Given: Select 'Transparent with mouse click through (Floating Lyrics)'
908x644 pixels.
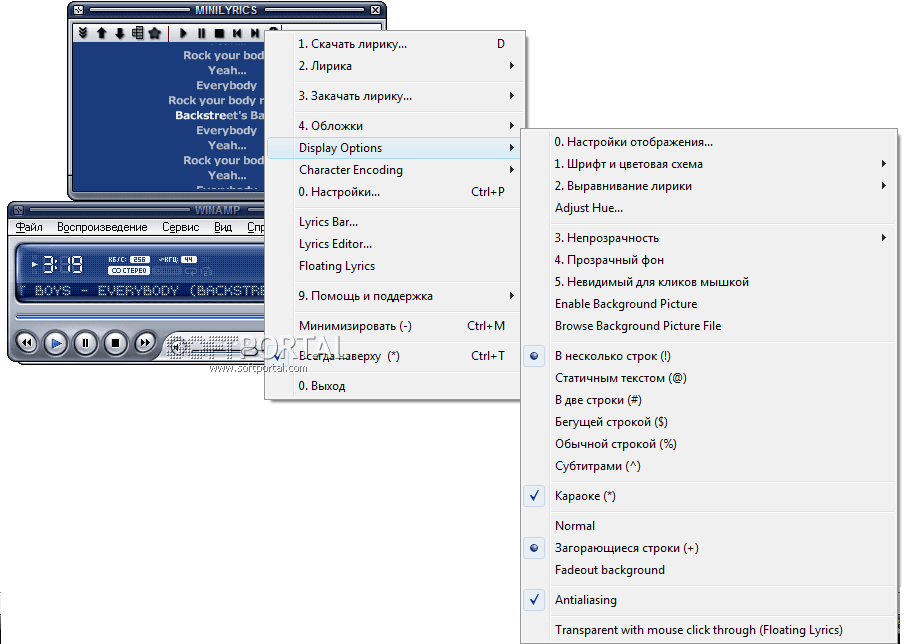Looking at the screenshot, I should pos(709,630).
